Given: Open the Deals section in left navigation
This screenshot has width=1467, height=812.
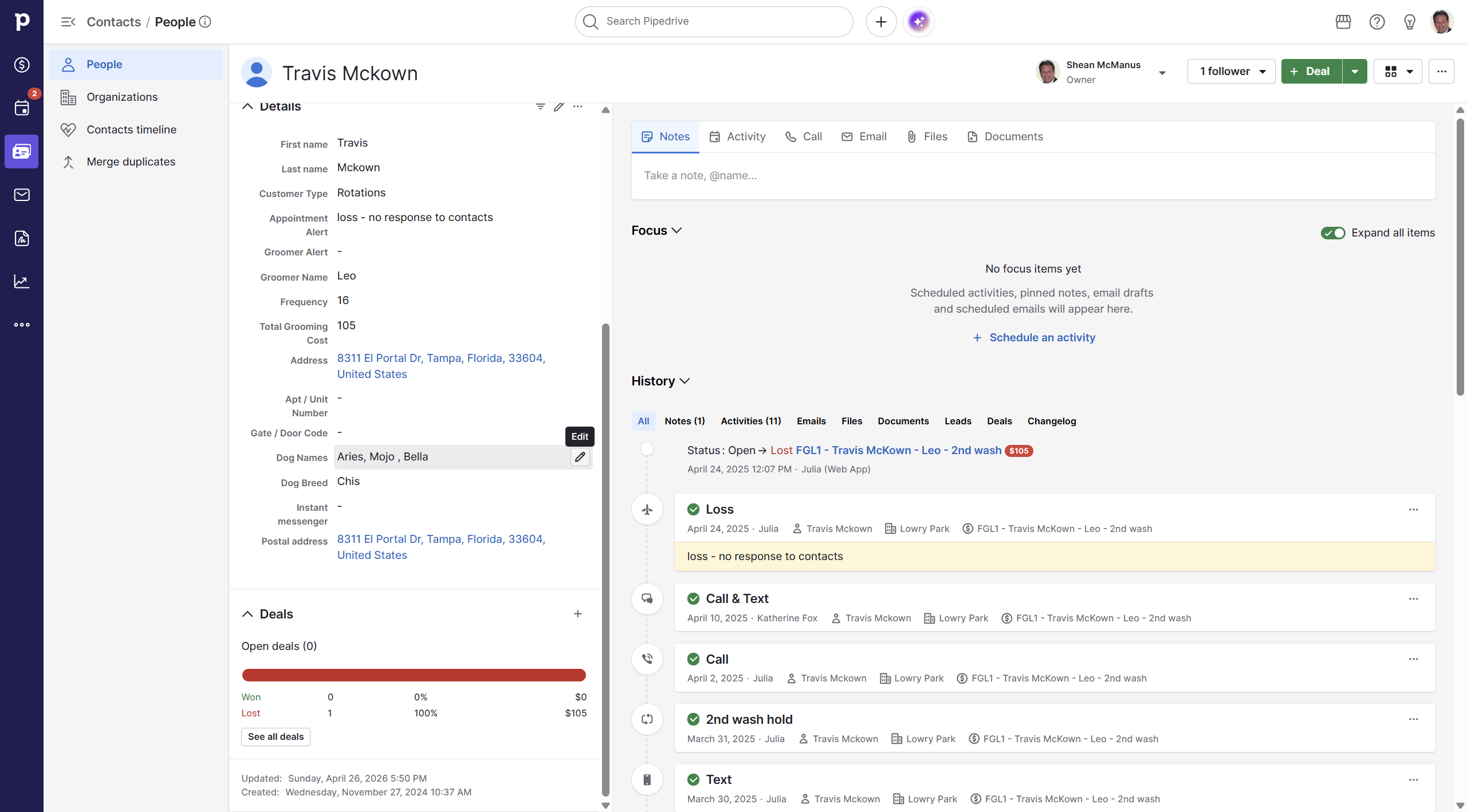Looking at the screenshot, I should click(22, 65).
